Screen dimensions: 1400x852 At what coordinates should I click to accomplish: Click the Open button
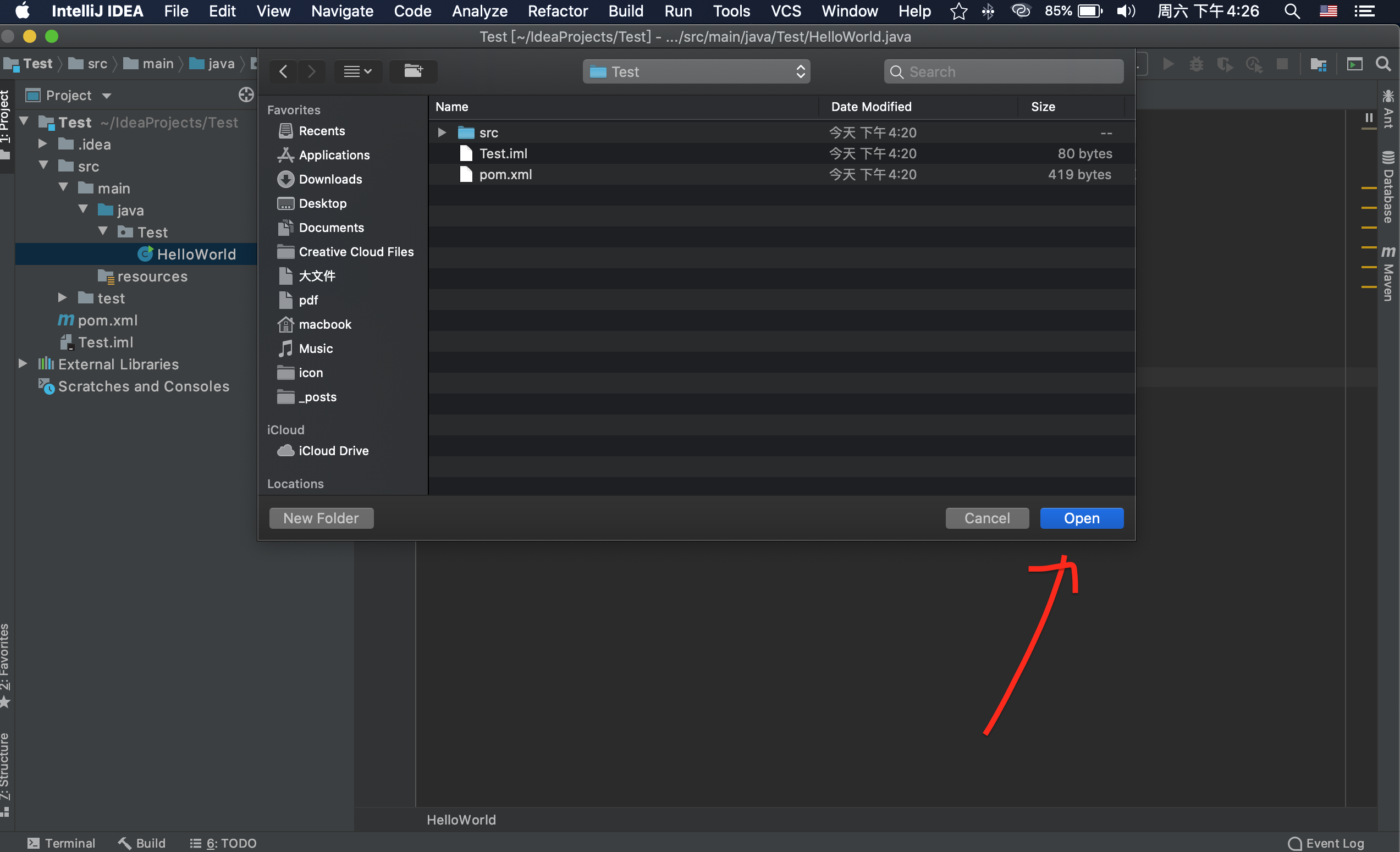tap(1081, 518)
